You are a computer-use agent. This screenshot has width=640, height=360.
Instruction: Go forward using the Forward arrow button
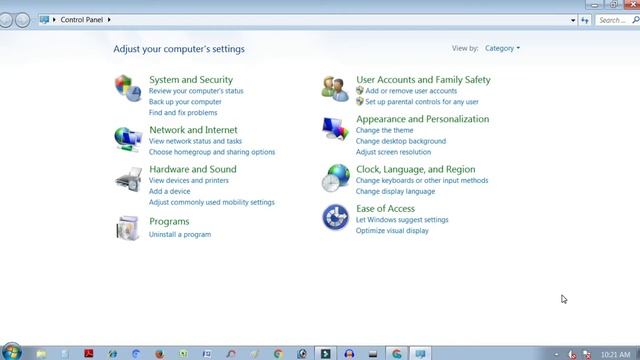(x=22, y=20)
